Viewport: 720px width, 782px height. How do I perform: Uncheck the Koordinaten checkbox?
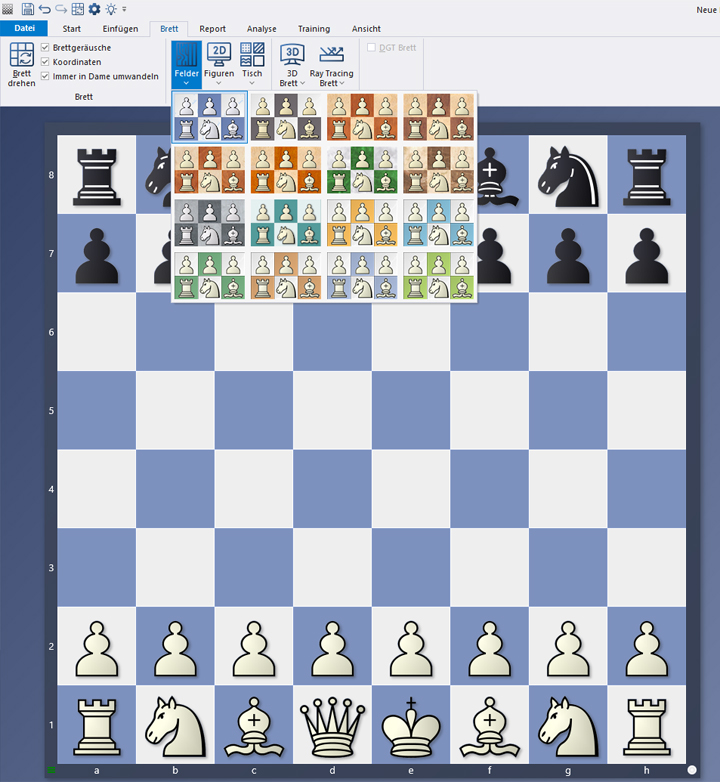point(45,62)
